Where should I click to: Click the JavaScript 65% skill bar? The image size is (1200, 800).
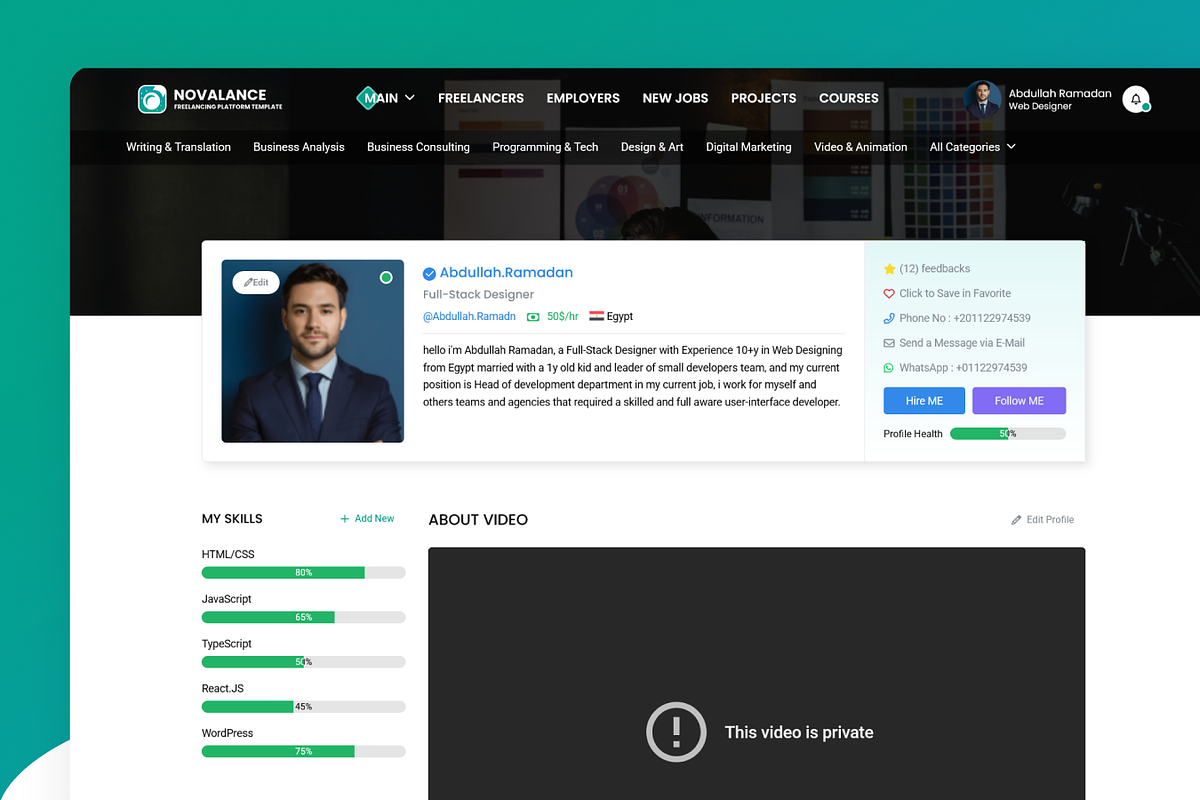[x=304, y=618]
